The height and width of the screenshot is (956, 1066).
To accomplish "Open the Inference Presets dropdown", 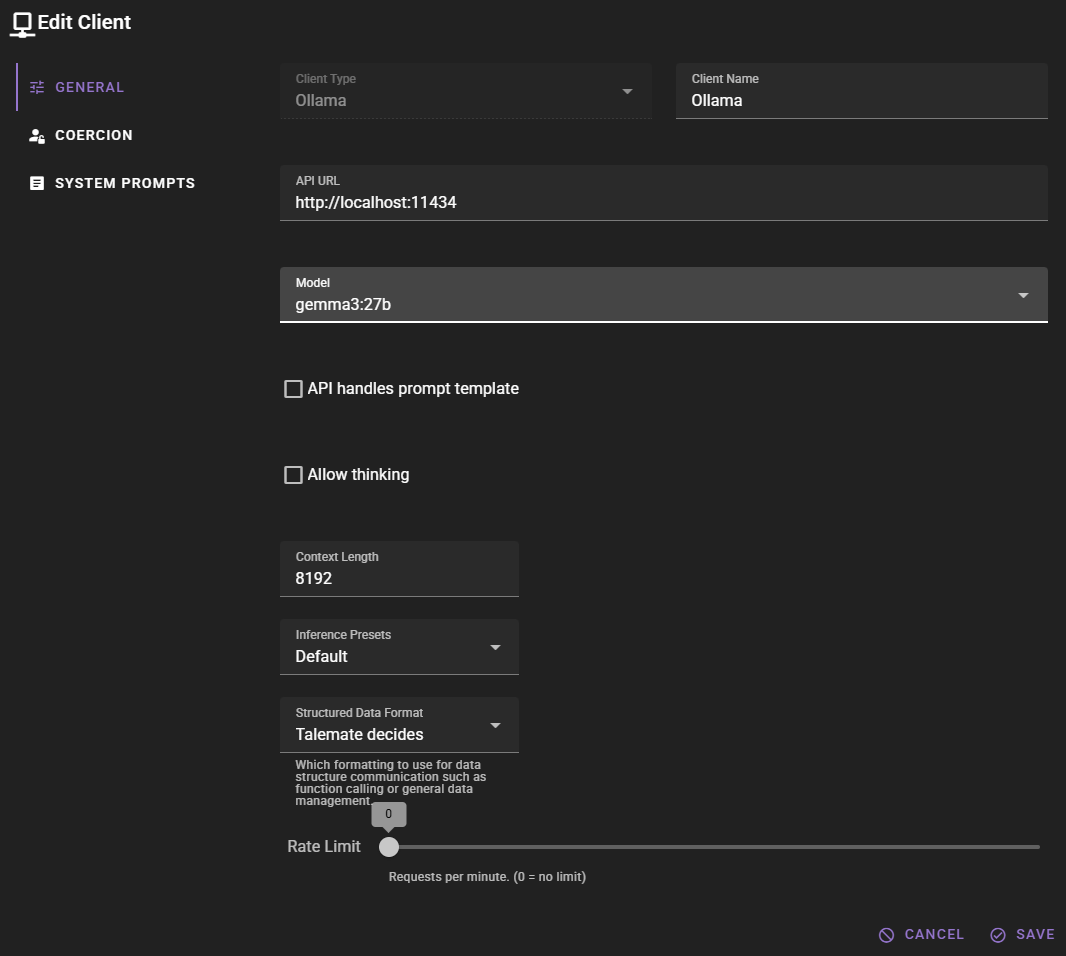I will pyautogui.click(x=495, y=647).
